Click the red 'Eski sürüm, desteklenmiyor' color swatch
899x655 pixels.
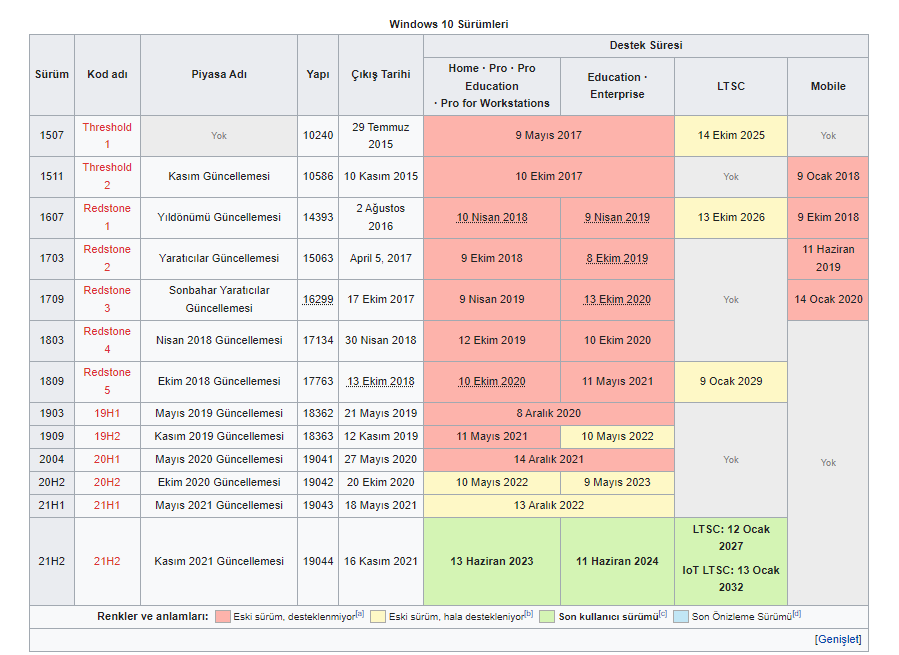point(222,617)
